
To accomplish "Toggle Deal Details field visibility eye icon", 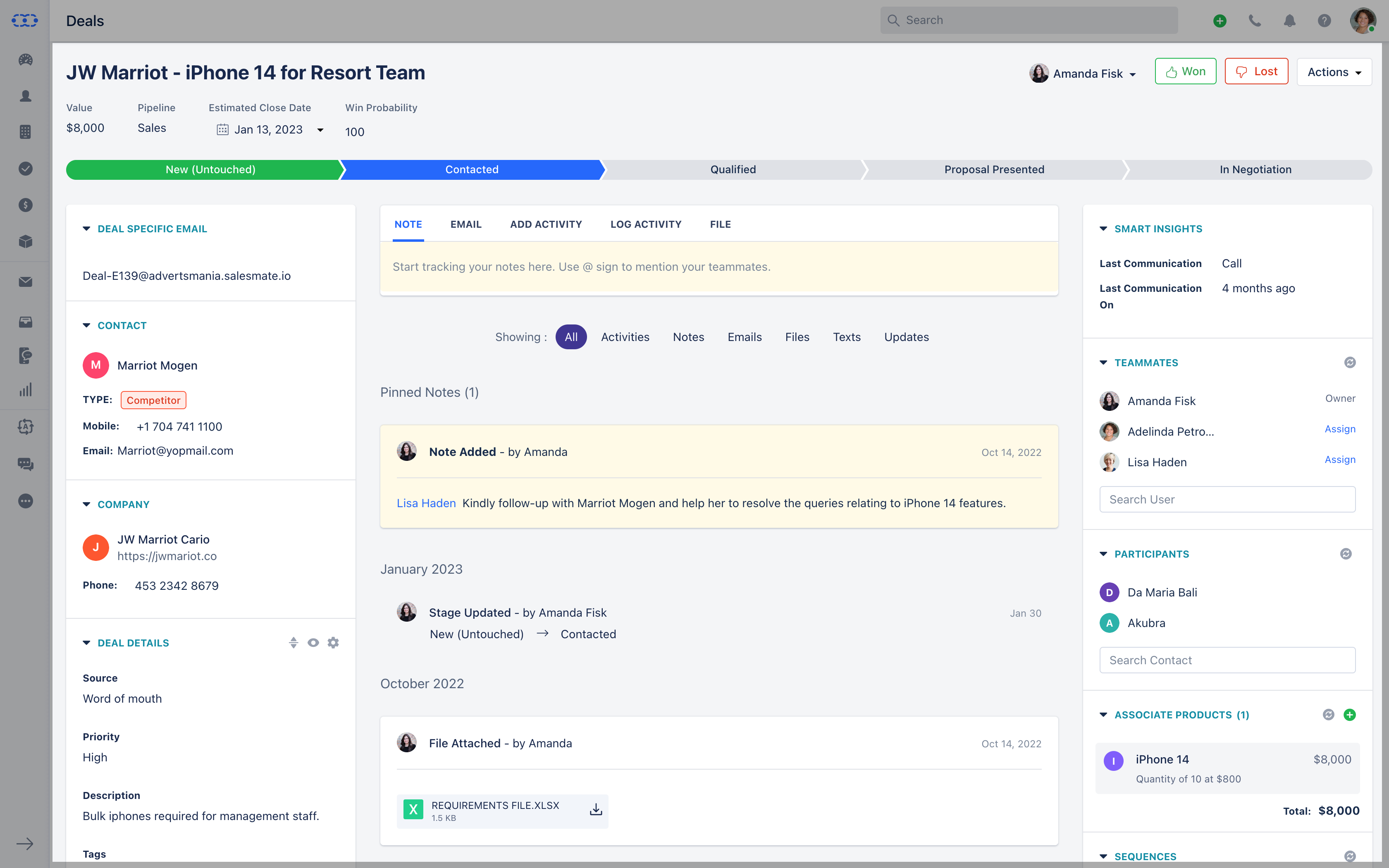I will tap(313, 643).
